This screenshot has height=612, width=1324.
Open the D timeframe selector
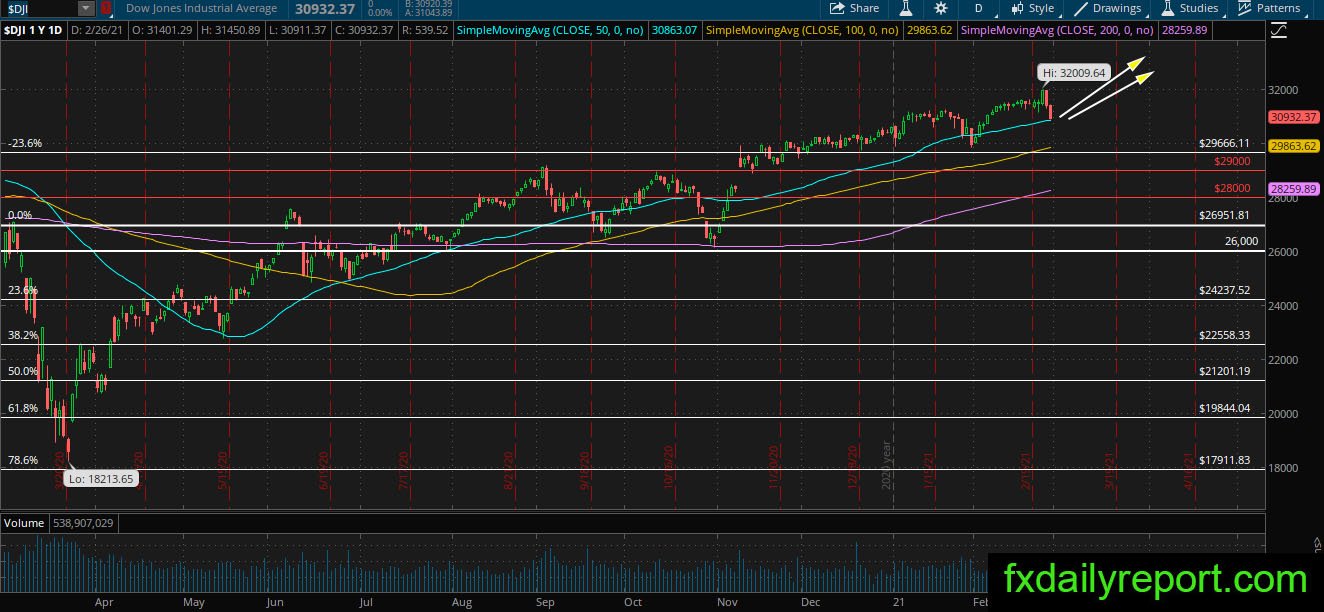[979, 8]
